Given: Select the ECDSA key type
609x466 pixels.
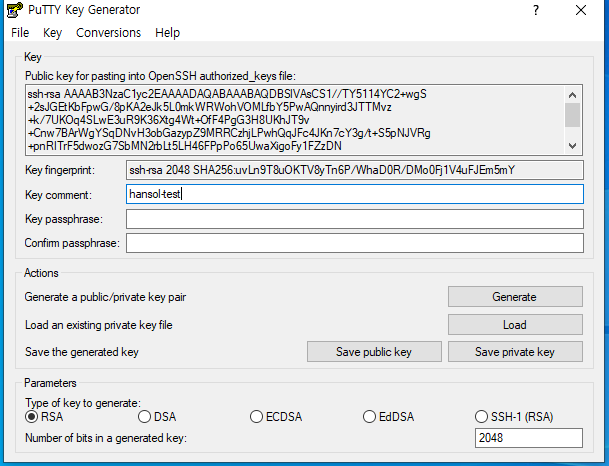Looking at the screenshot, I should click(x=276, y=417).
